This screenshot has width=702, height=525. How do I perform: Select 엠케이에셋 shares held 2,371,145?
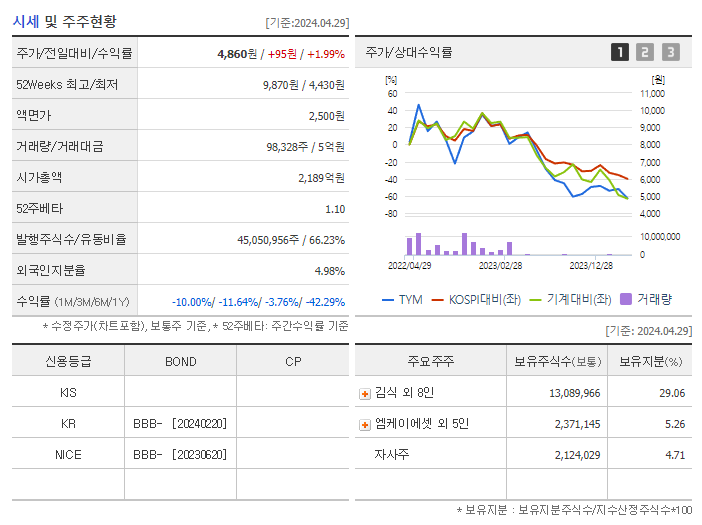pos(578,424)
